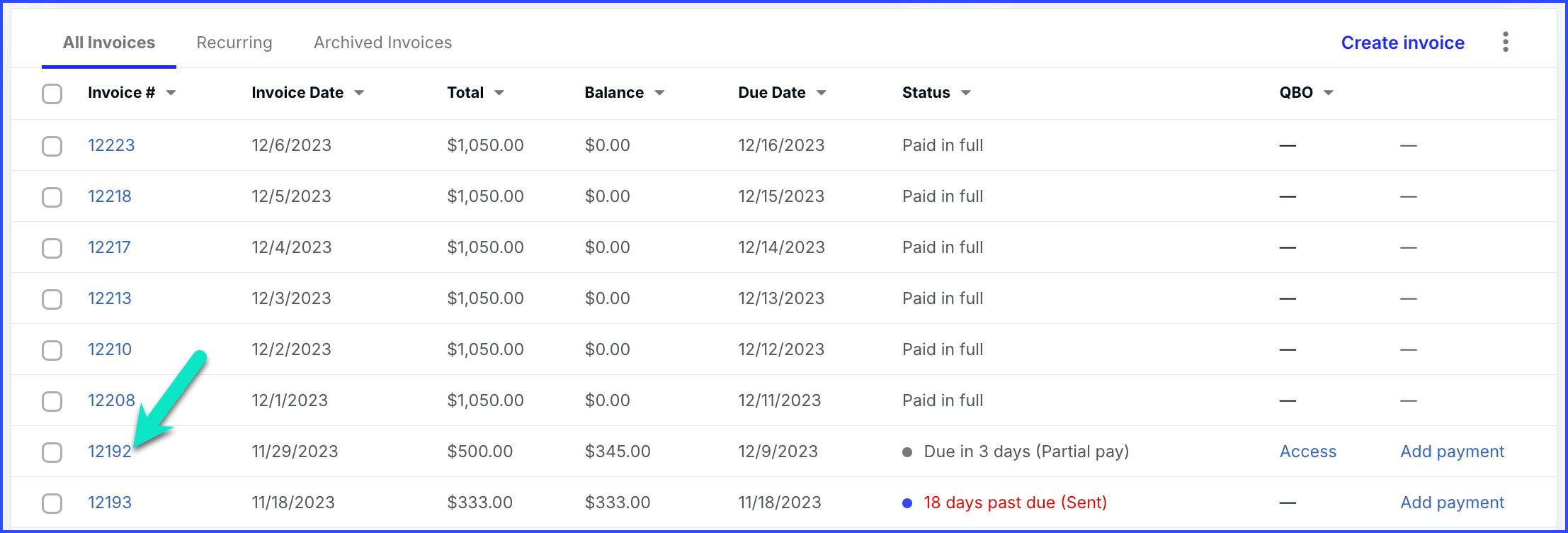This screenshot has width=1568, height=533.
Task: Click the Invoice Date sort arrow
Action: pyautogui.click(x=359, y=93)
